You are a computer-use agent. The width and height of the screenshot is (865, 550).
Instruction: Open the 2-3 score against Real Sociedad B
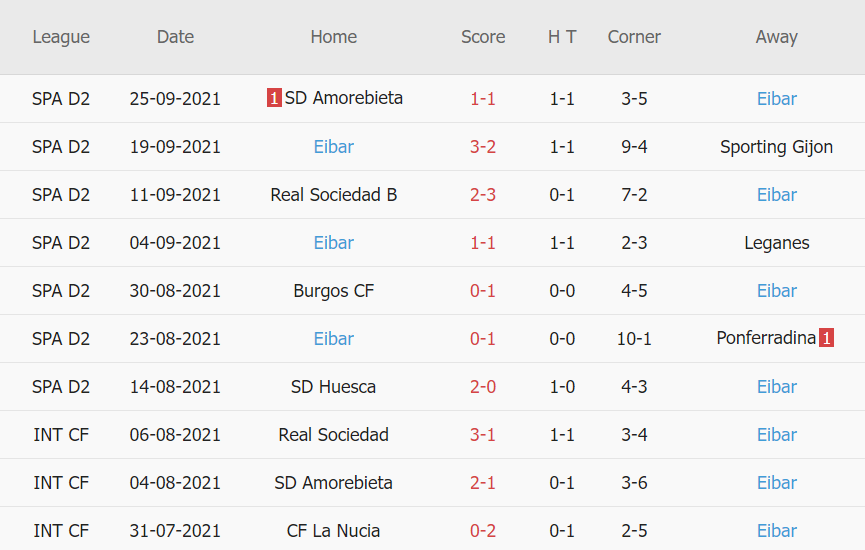[483, 195]
